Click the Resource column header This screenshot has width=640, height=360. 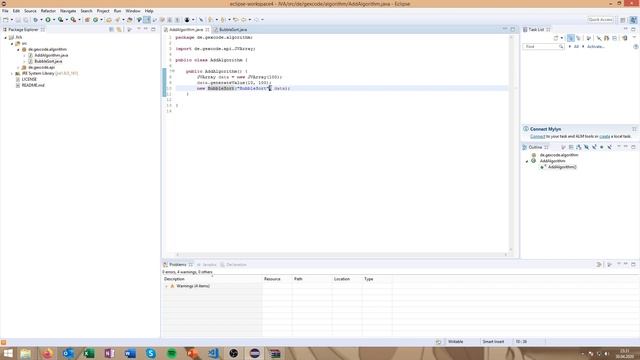tap(272, 279)
